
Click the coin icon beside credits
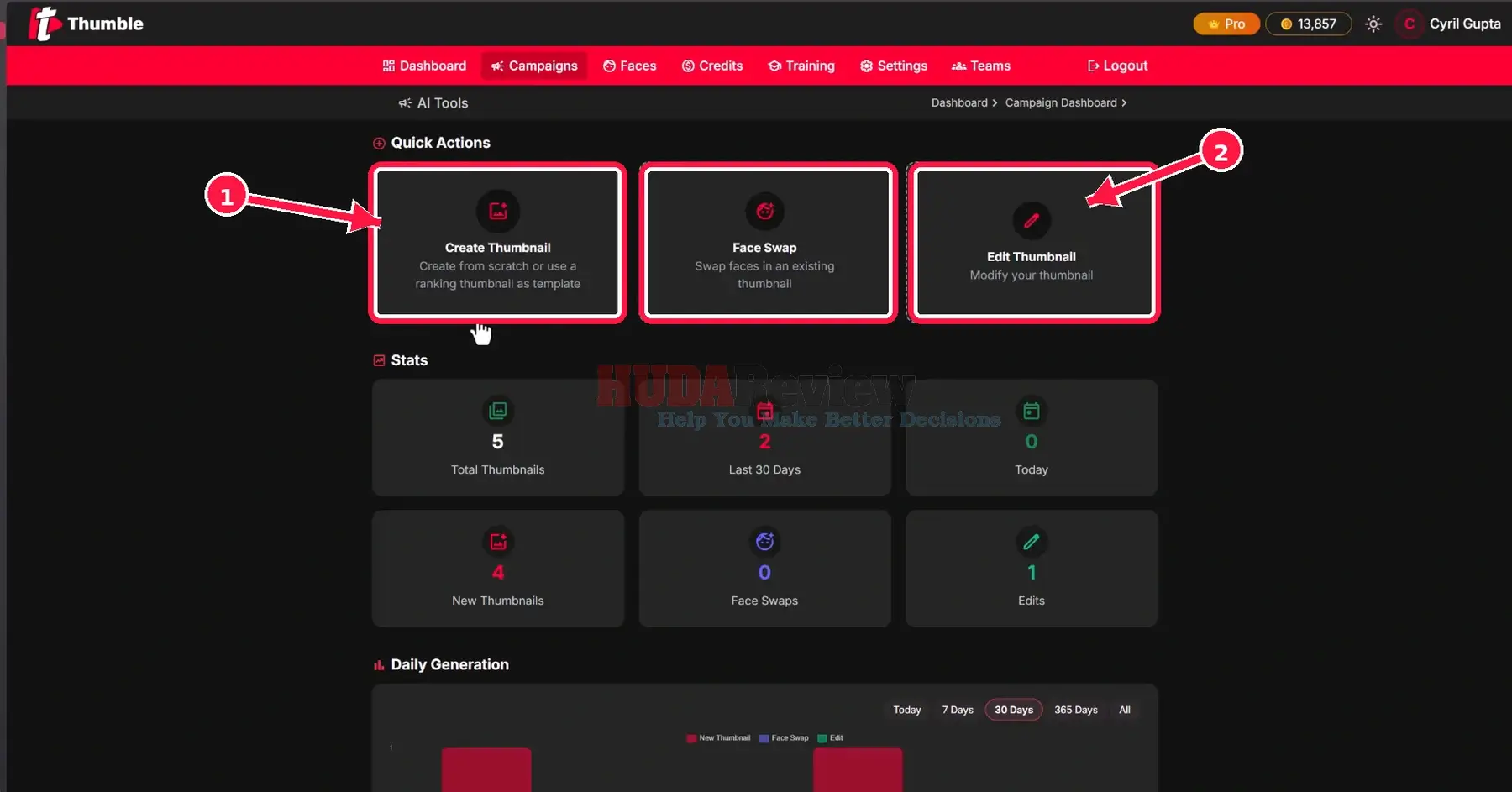coord(1285,24)
